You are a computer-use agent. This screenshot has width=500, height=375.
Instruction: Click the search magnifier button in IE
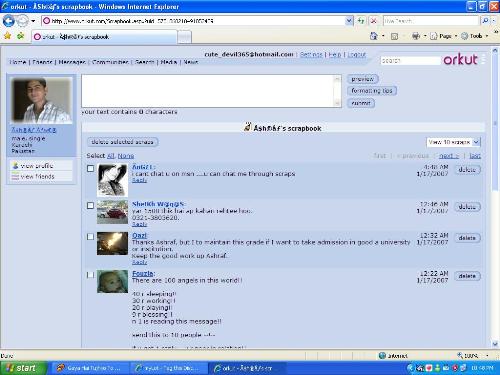click(485, 21)
